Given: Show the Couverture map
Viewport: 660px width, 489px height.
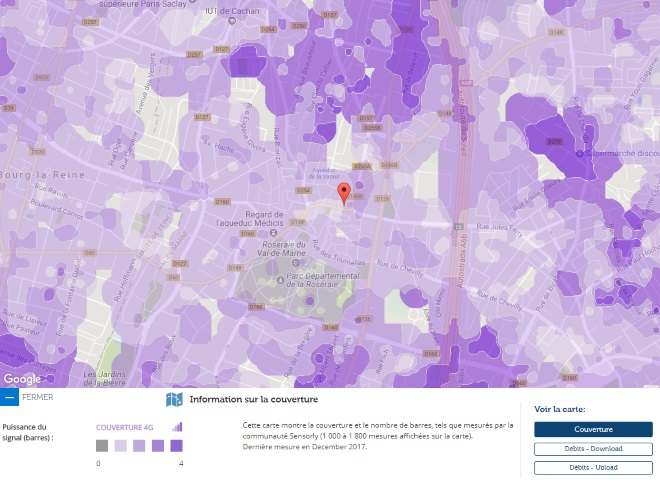Looking at the screenshot, I should click(x=593, y=429).
